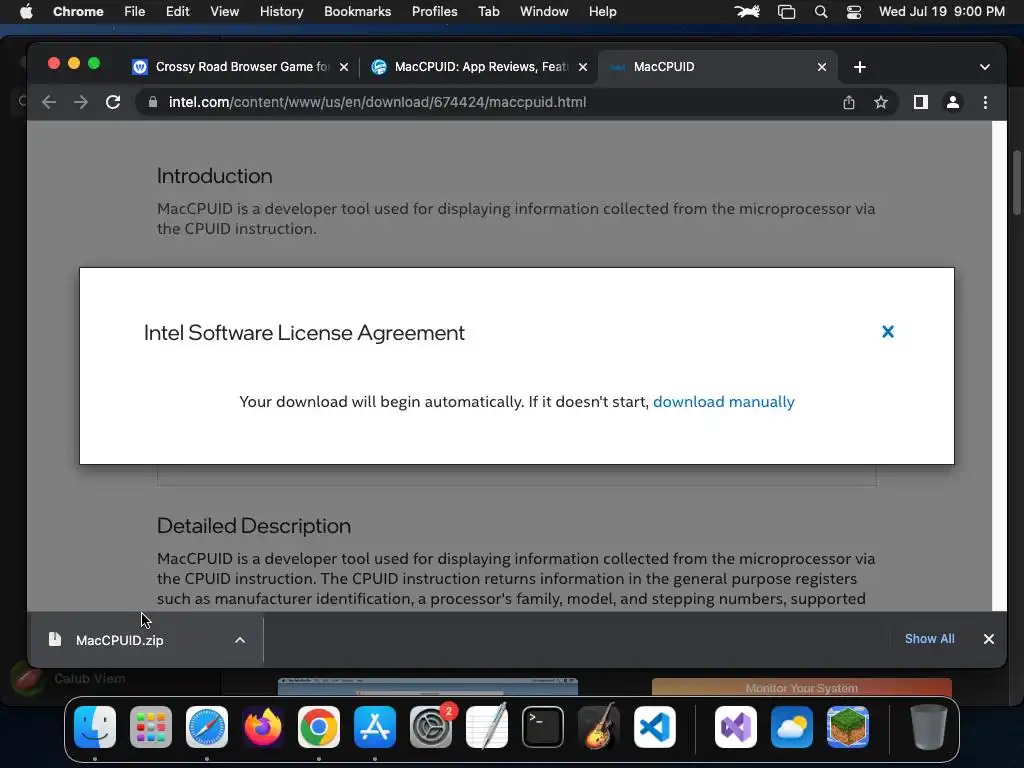Open TextEdit from the Dock
Screen dimensions: 1024x768
(x=487, y=728)
